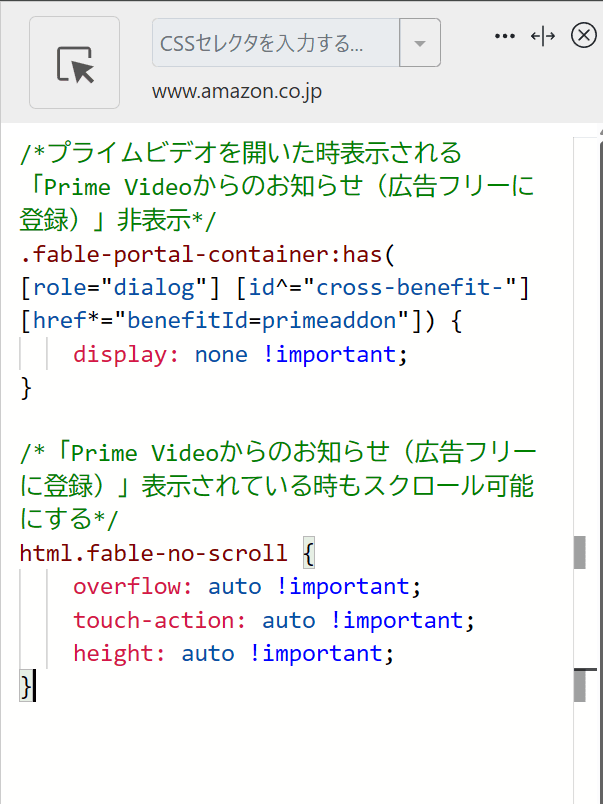Screen dimensions: 603x804
Task: Place cursor on .fable-portal-container:has( line
Action: point(208,255)
